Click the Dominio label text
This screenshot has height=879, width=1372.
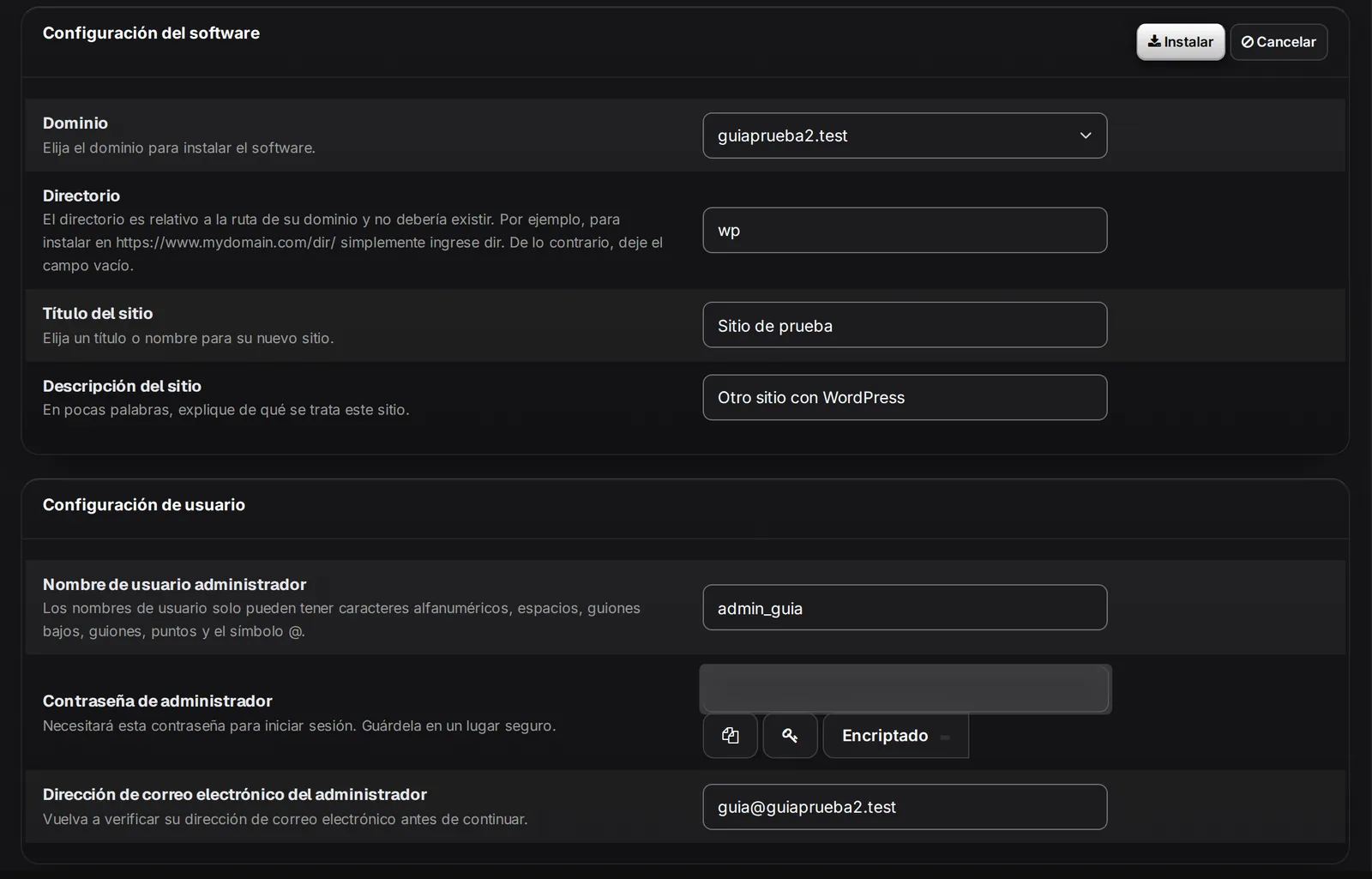point(75,123)
